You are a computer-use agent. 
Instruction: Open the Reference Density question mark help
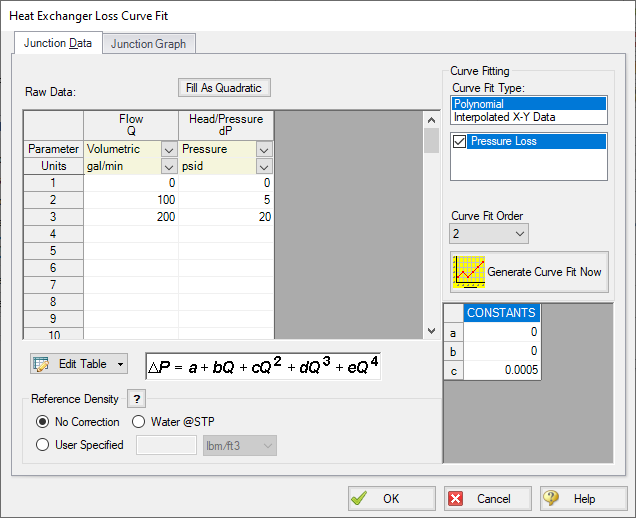pyautogui.click(x=137, y=399)
